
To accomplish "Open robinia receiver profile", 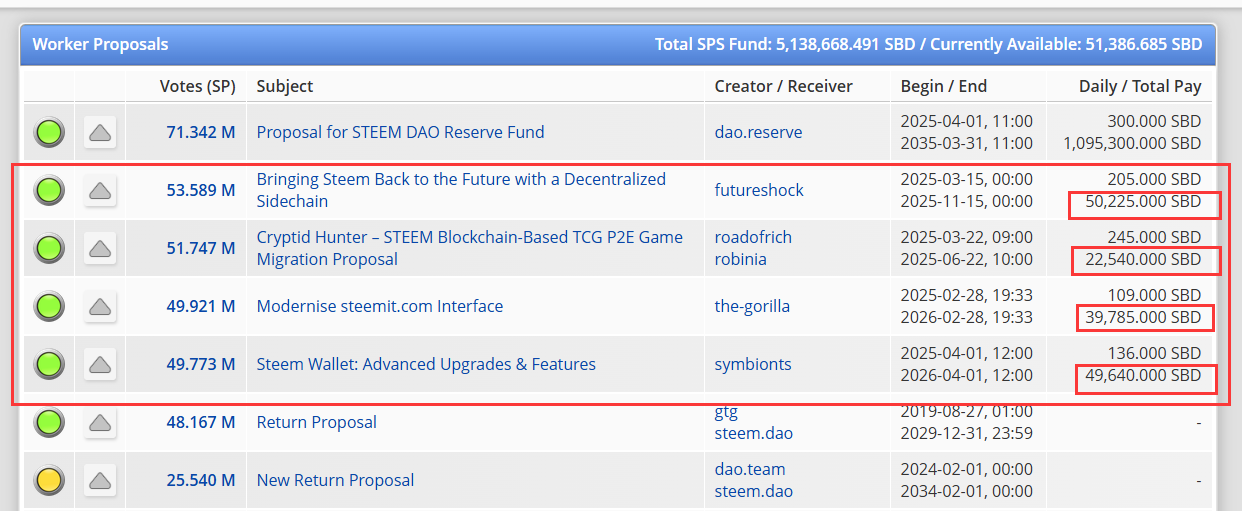I will [740, 259].
